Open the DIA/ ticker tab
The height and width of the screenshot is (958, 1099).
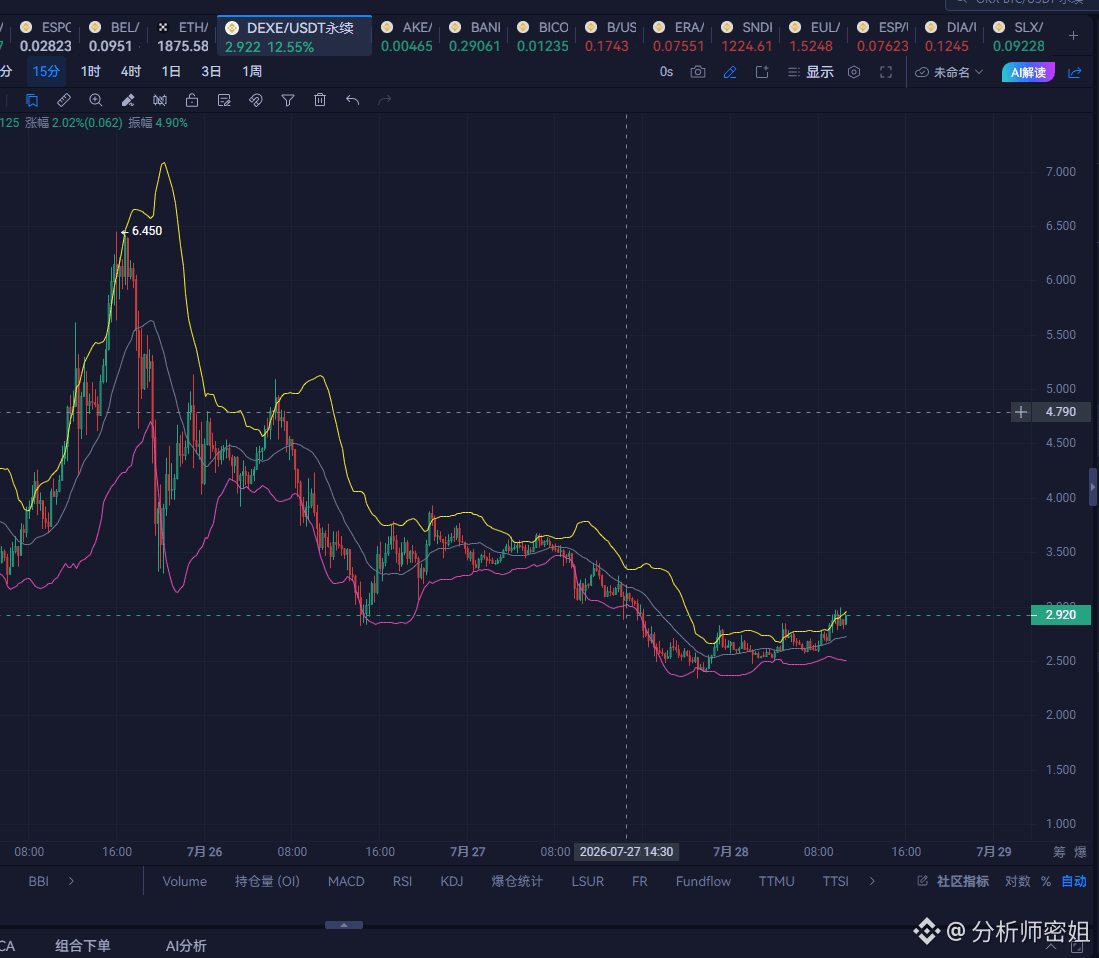pyautogui.click(x=950, y=36)
